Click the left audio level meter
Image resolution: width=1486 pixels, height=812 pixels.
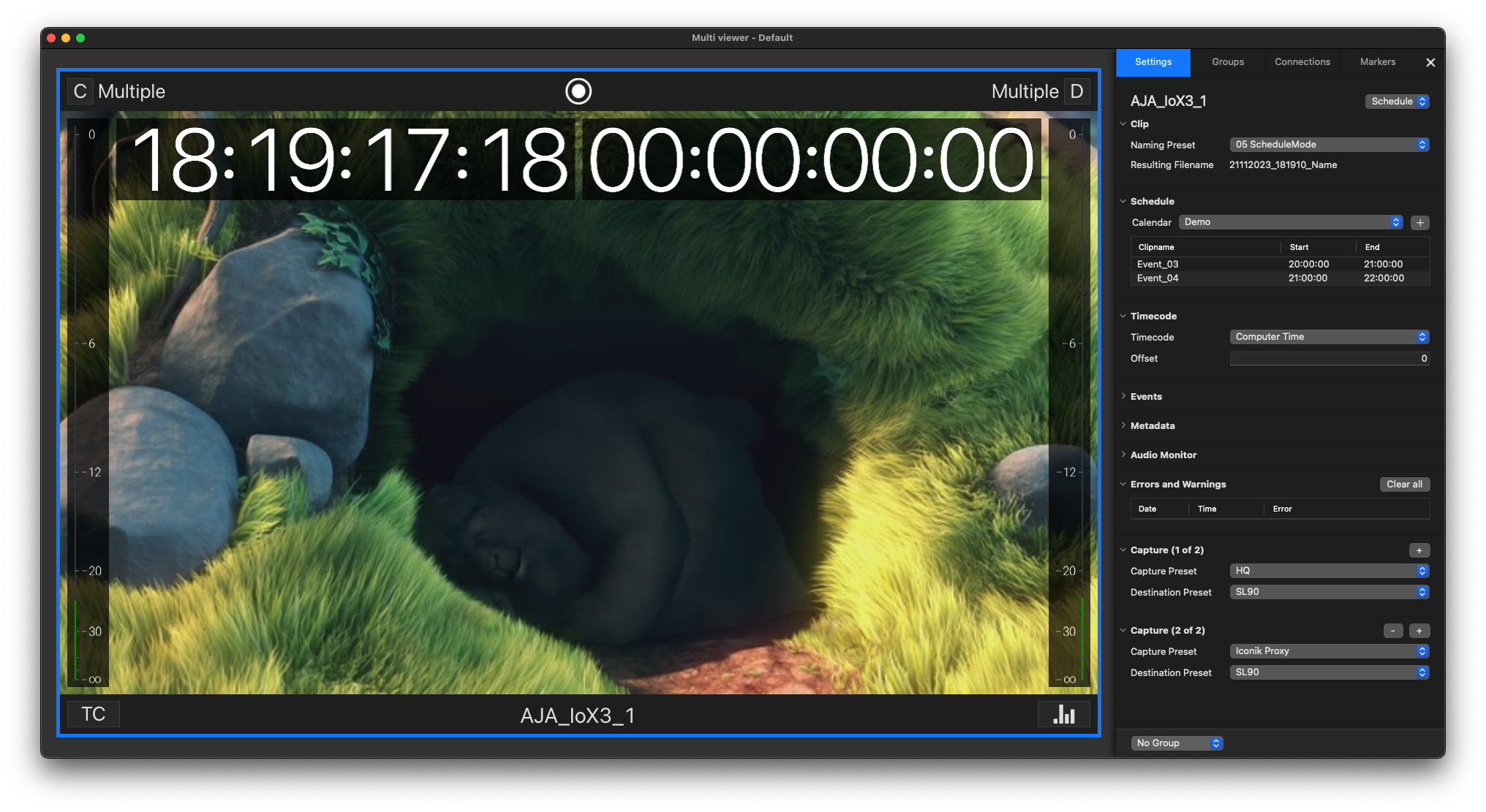88,403
